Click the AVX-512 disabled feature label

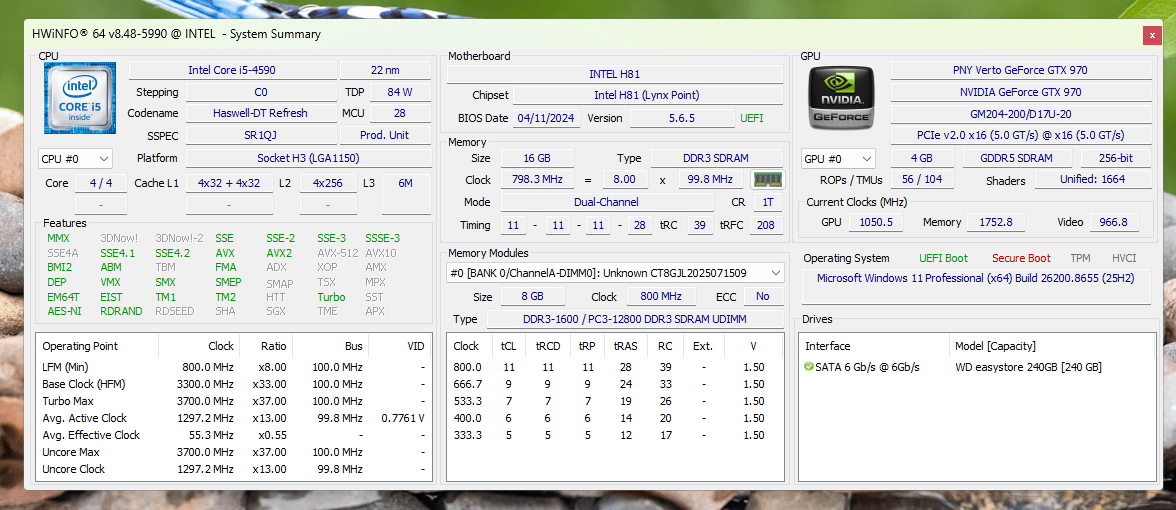[x=338, y=253]
